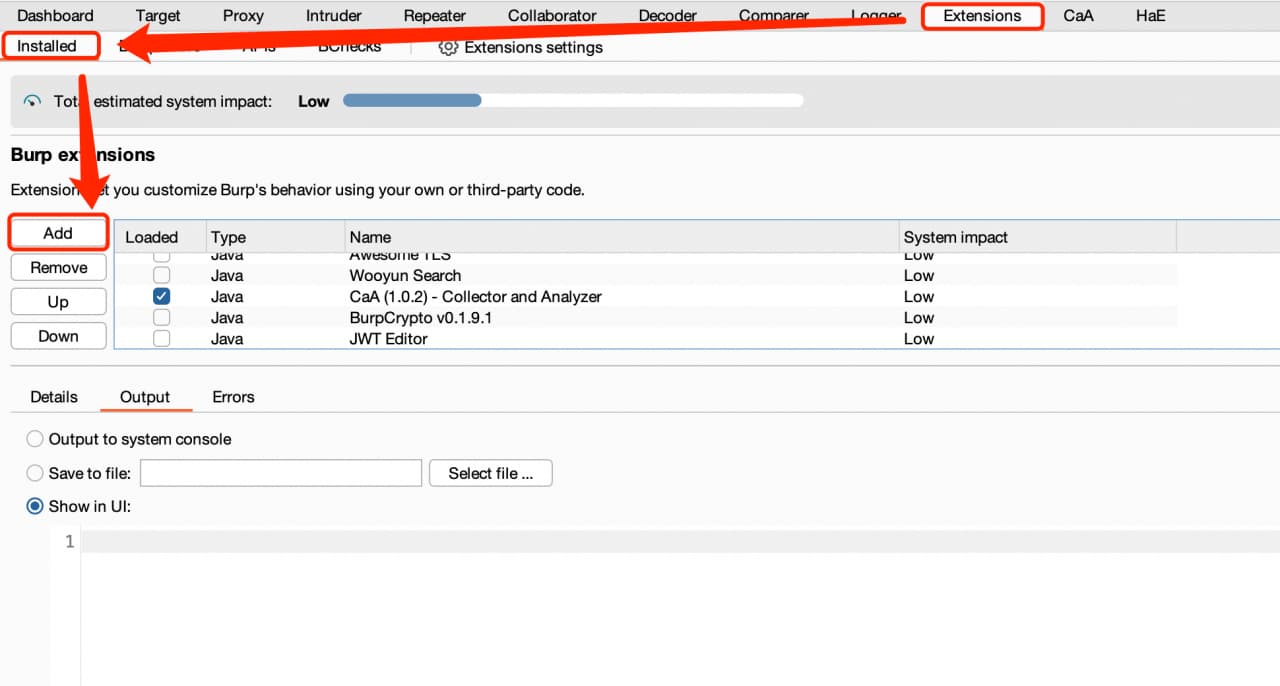Uncheck the CaA Collector and Analyzer extension
The height and width of the screenshot is (686, 1280).
tap(161, 296)
